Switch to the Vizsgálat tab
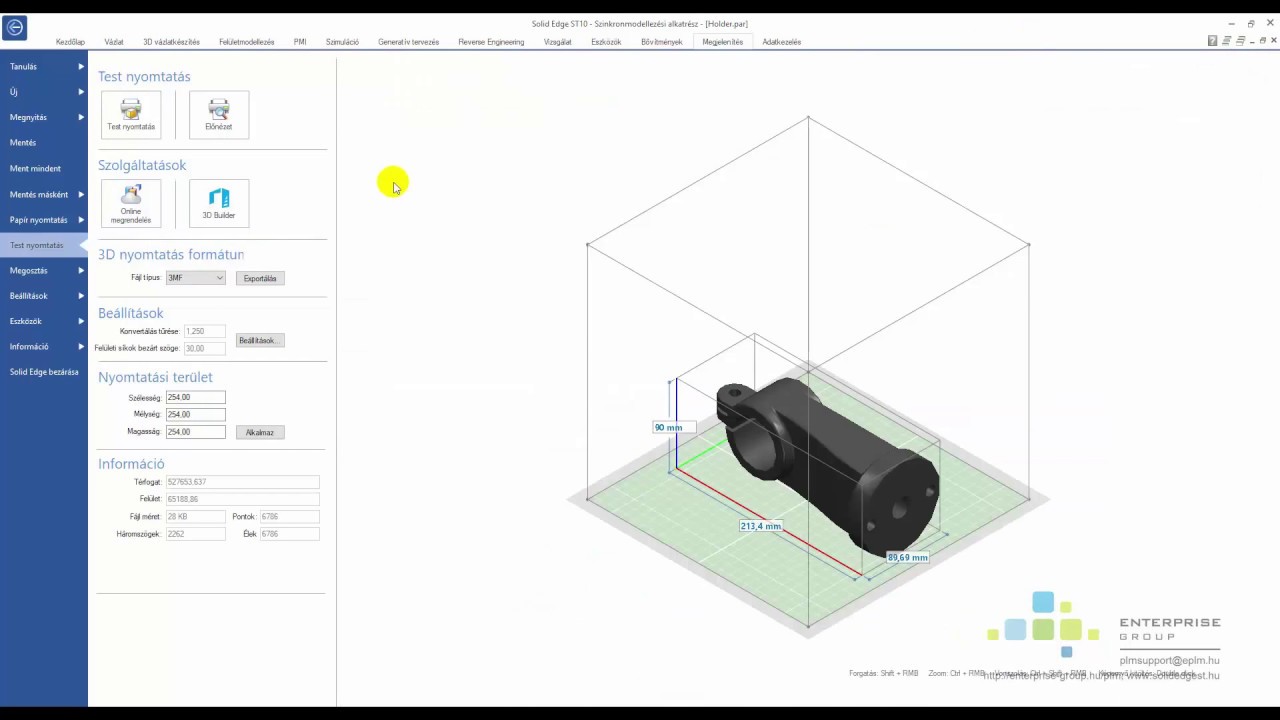Viewport: 1280px width, 720px height. 558,42
